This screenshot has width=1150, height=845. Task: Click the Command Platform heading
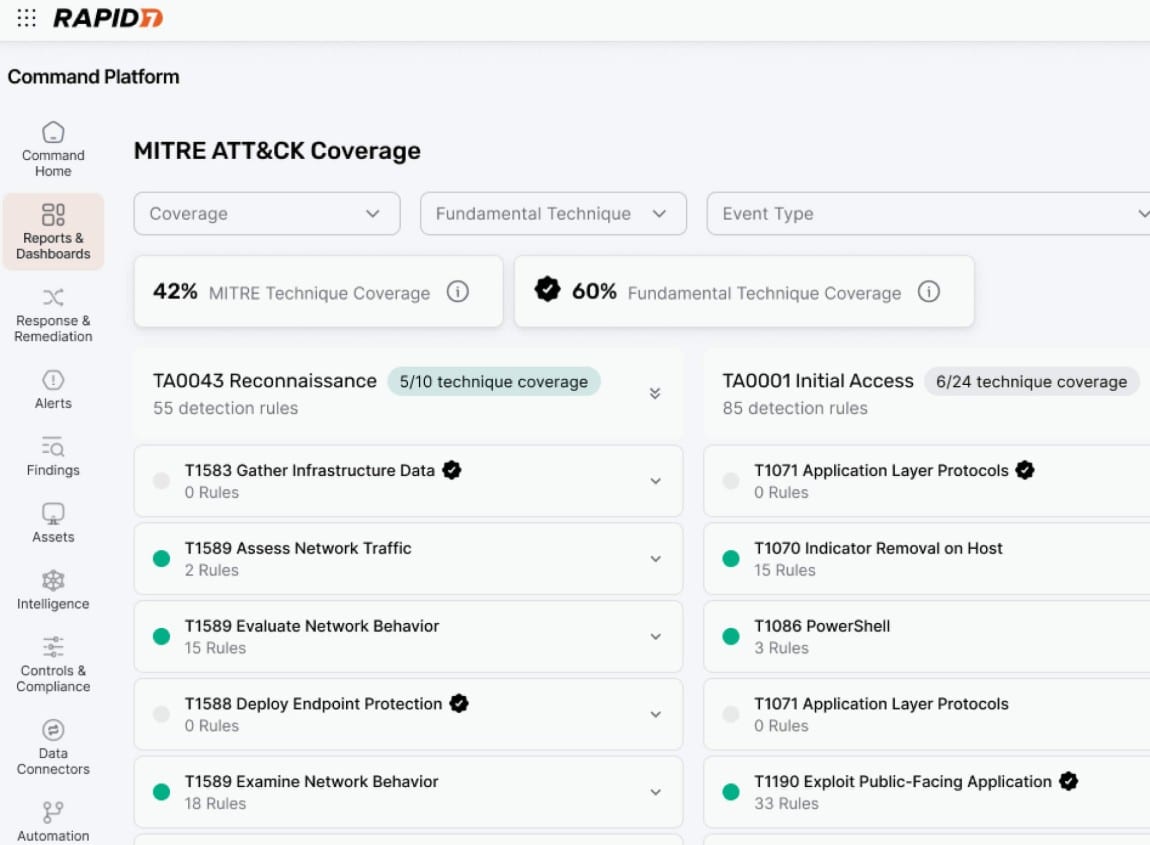coord(93,76)
